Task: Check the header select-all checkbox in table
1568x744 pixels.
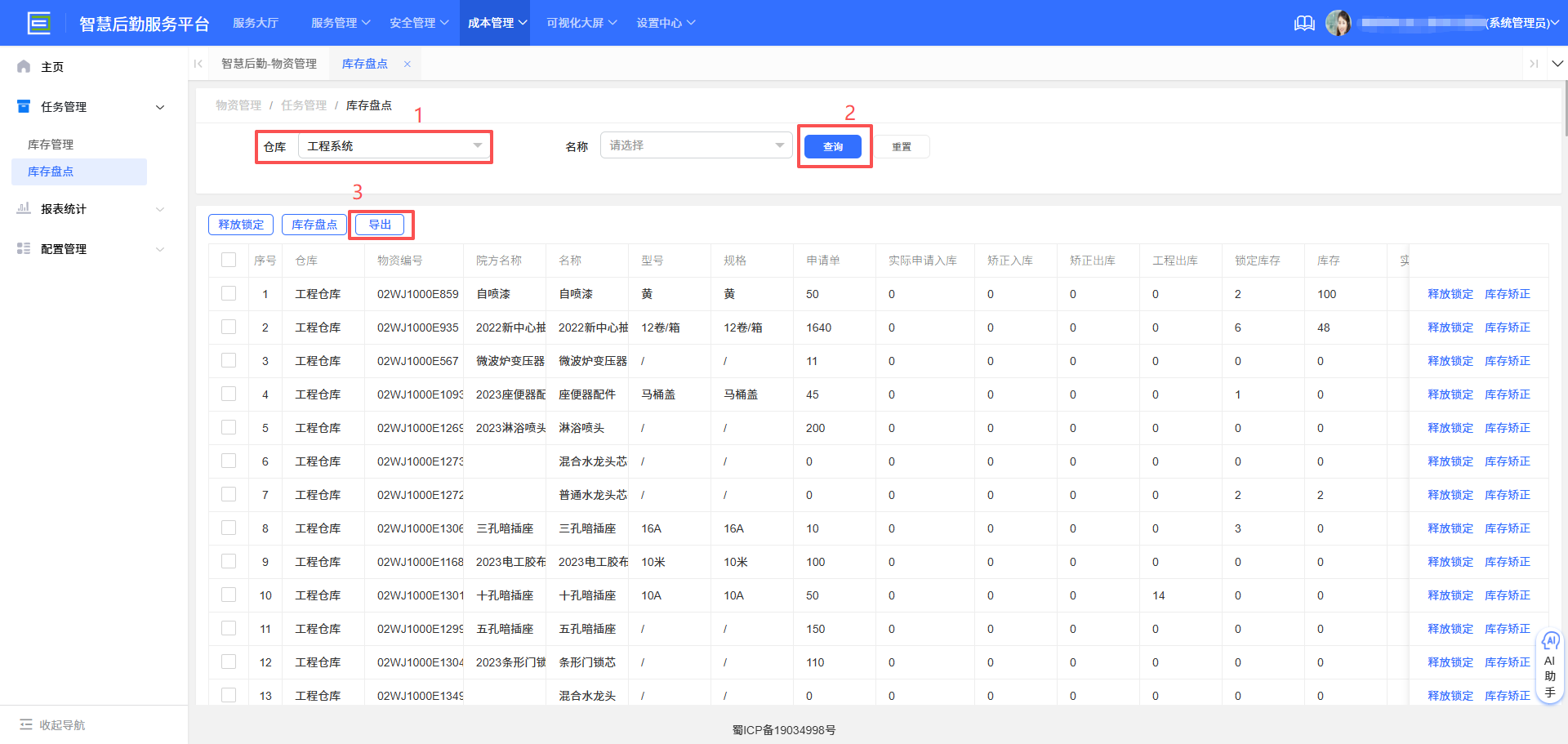Action: [x=229, y=260]
